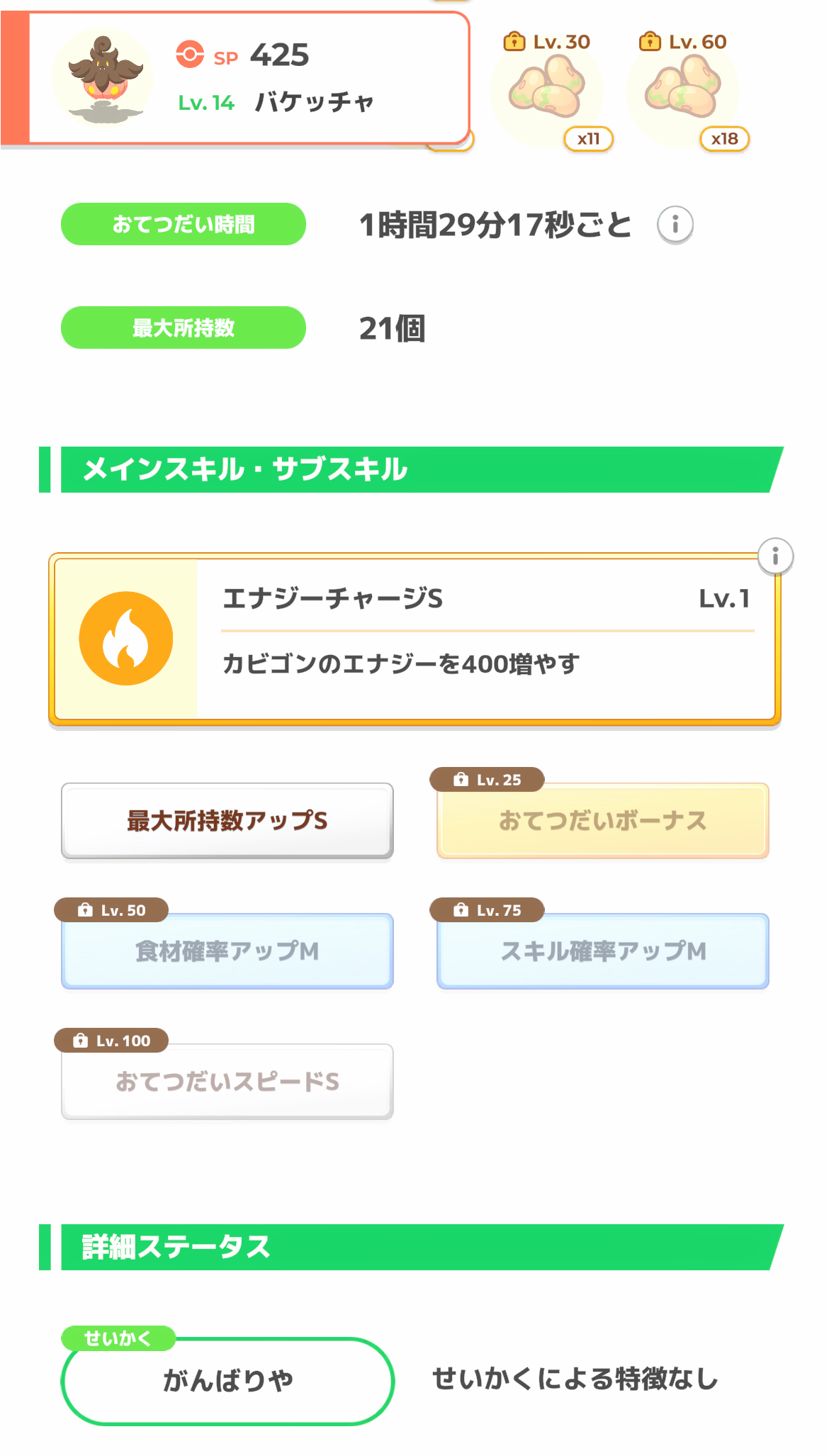
Task: Tap the がんばりや nature button
Action: coord(227,1381)
